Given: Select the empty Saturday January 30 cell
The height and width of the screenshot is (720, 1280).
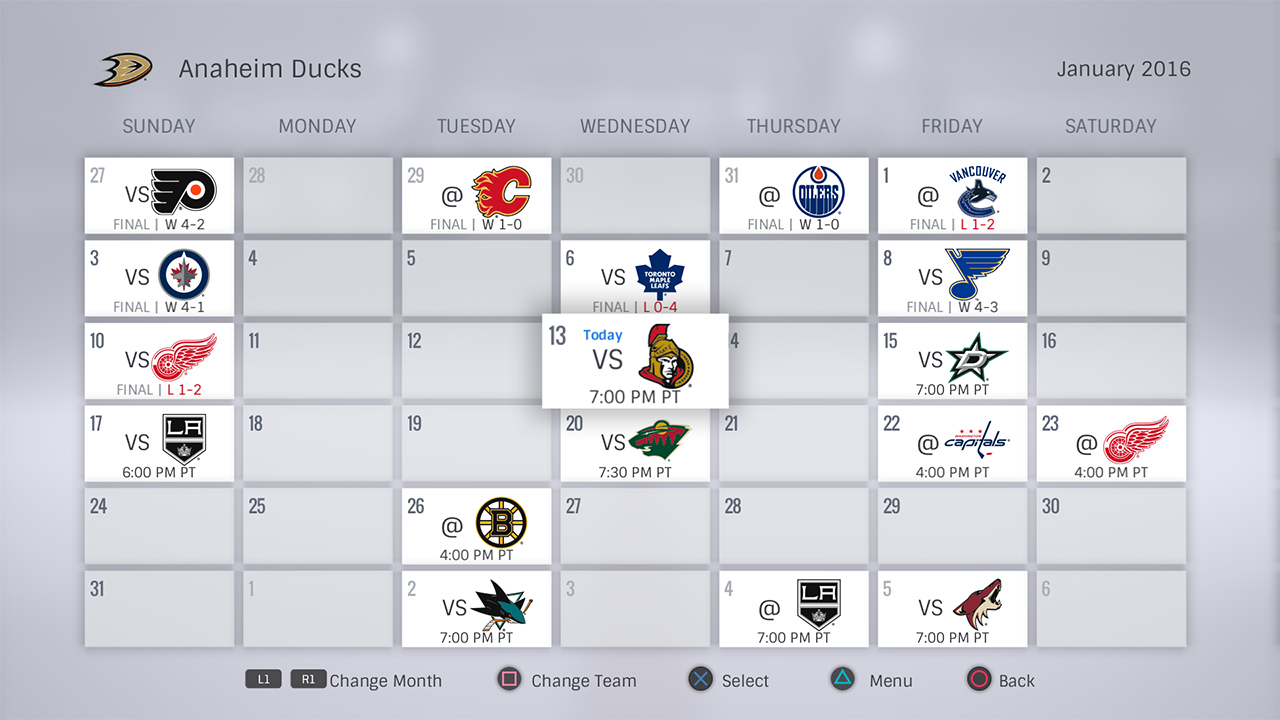Looking at the screenshot, I should pyautogui.click(x=1111, y=525).
